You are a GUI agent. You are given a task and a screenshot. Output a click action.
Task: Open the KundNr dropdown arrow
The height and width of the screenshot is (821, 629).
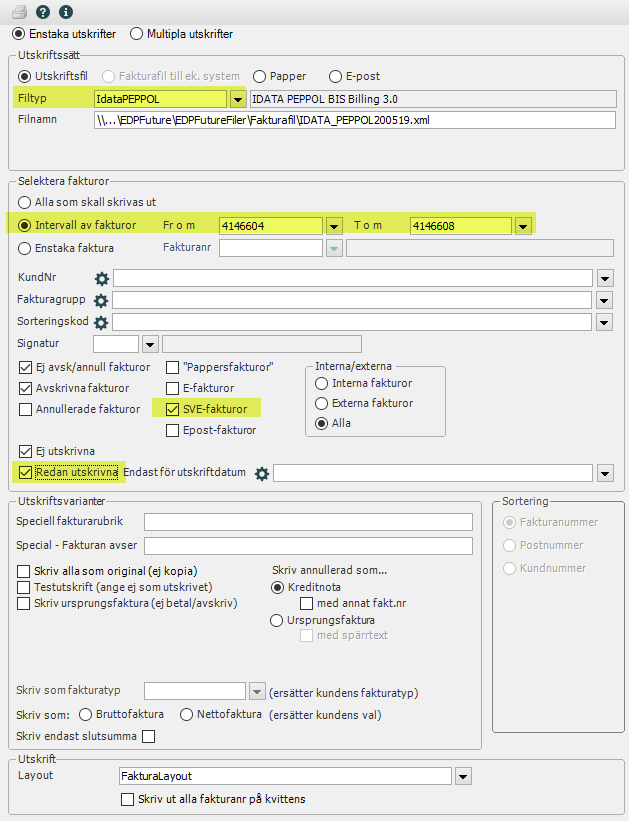[x=605, y=278]
